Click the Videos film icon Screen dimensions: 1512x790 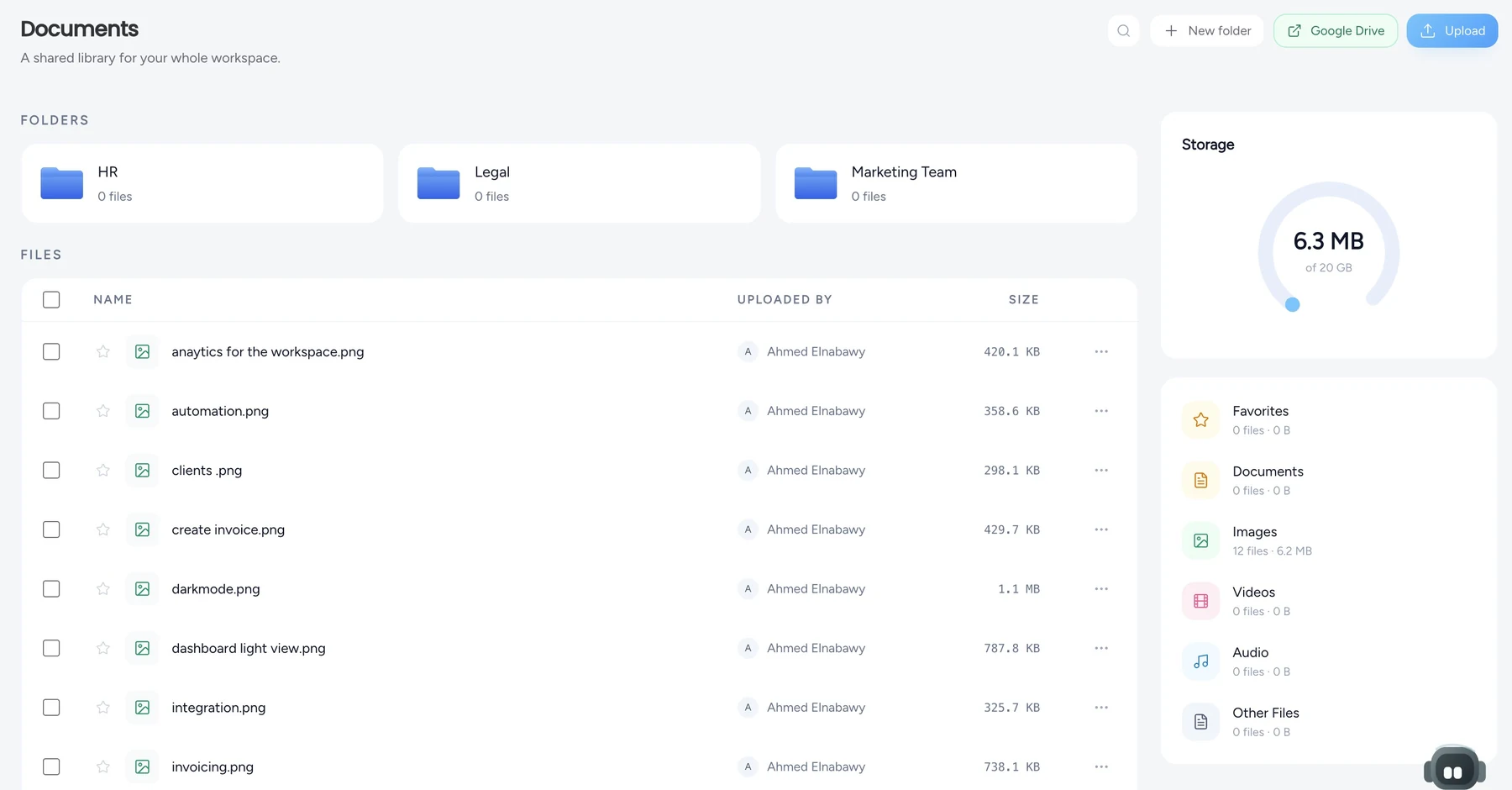tap(1201, 601)
